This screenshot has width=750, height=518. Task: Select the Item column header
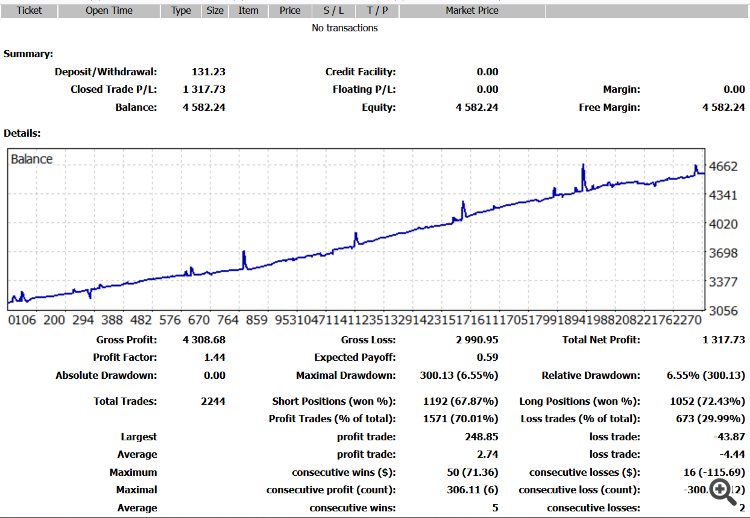point(248,11)
